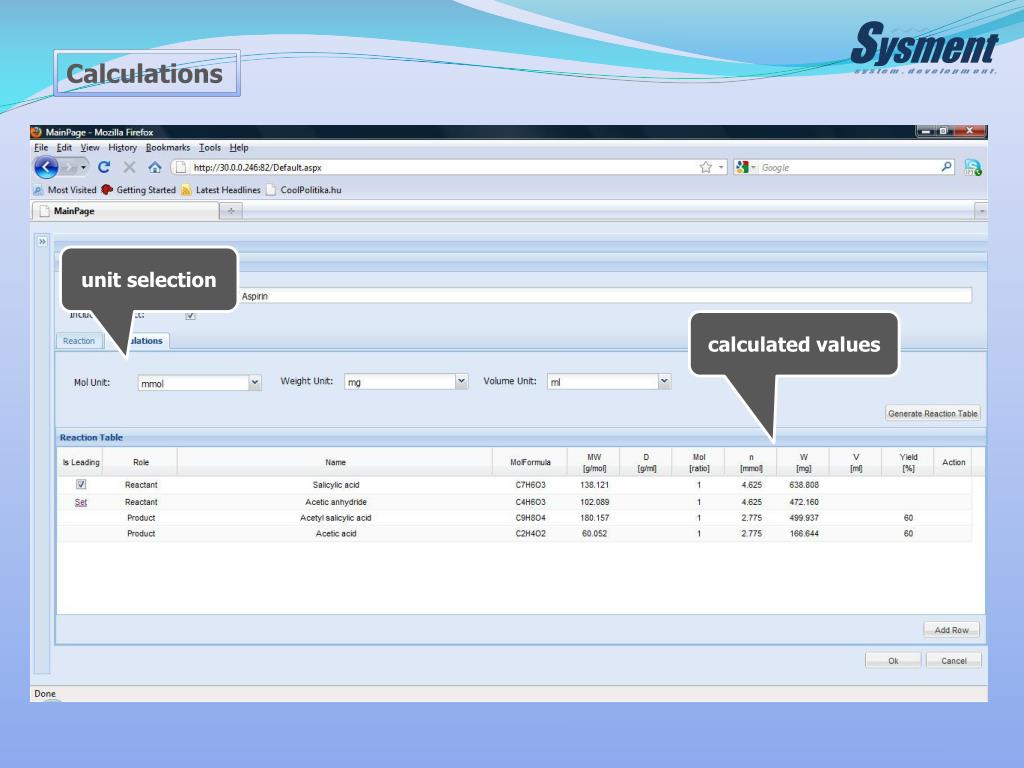Screen dimensions: 1024x768
Task: Click the URL address bar
Action: (444, 167)
